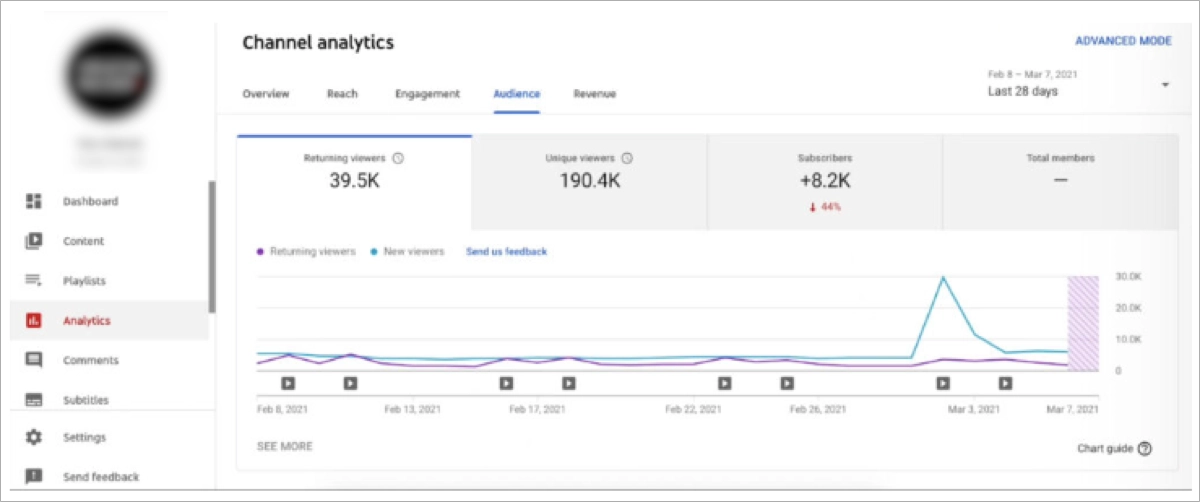Image resolution: width=1200 pixels, height=502 pixels.
Task: Click the Content video icon
Action: 34,241
